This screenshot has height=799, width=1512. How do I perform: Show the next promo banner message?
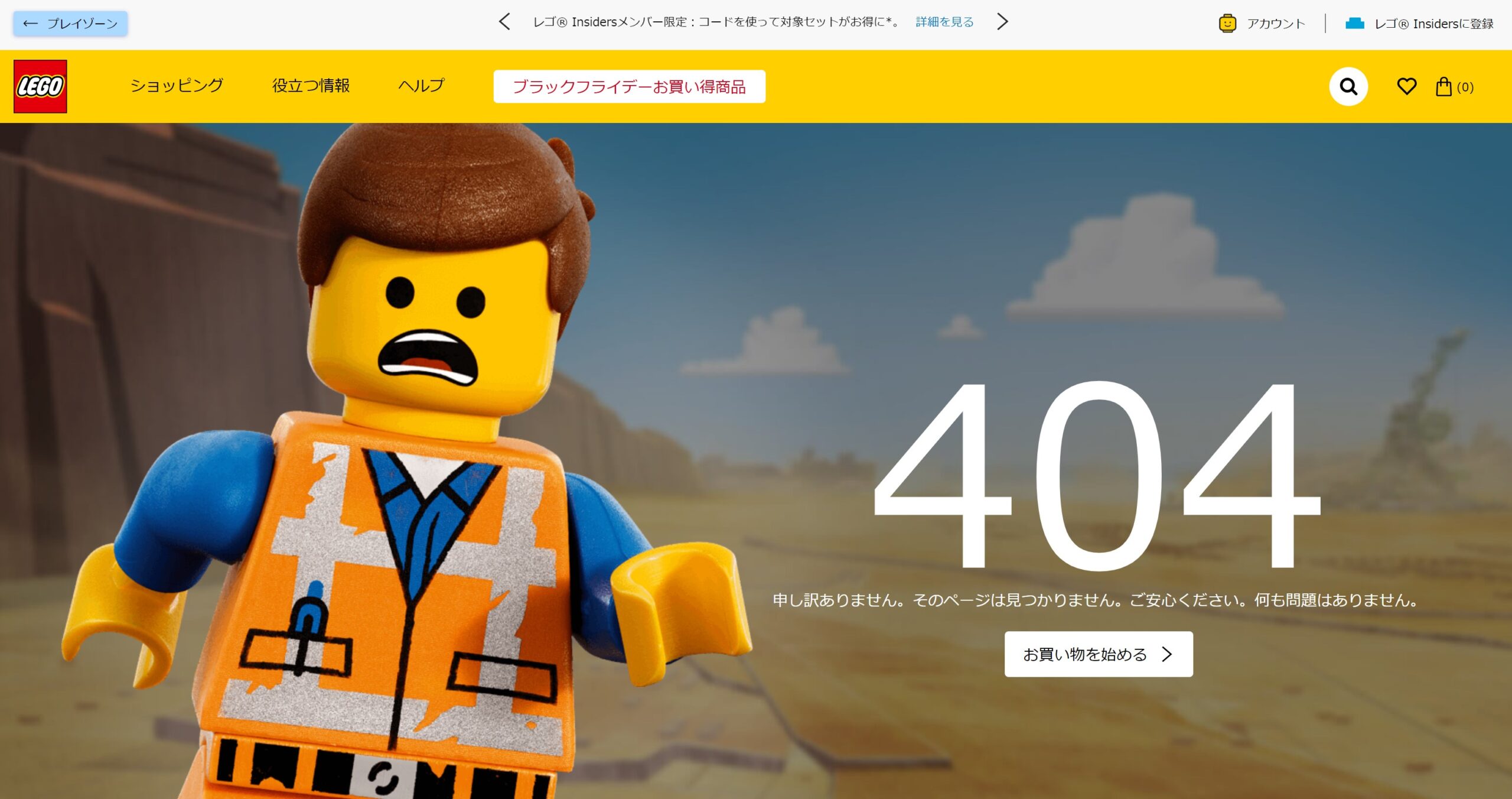tap(1002, 22)
